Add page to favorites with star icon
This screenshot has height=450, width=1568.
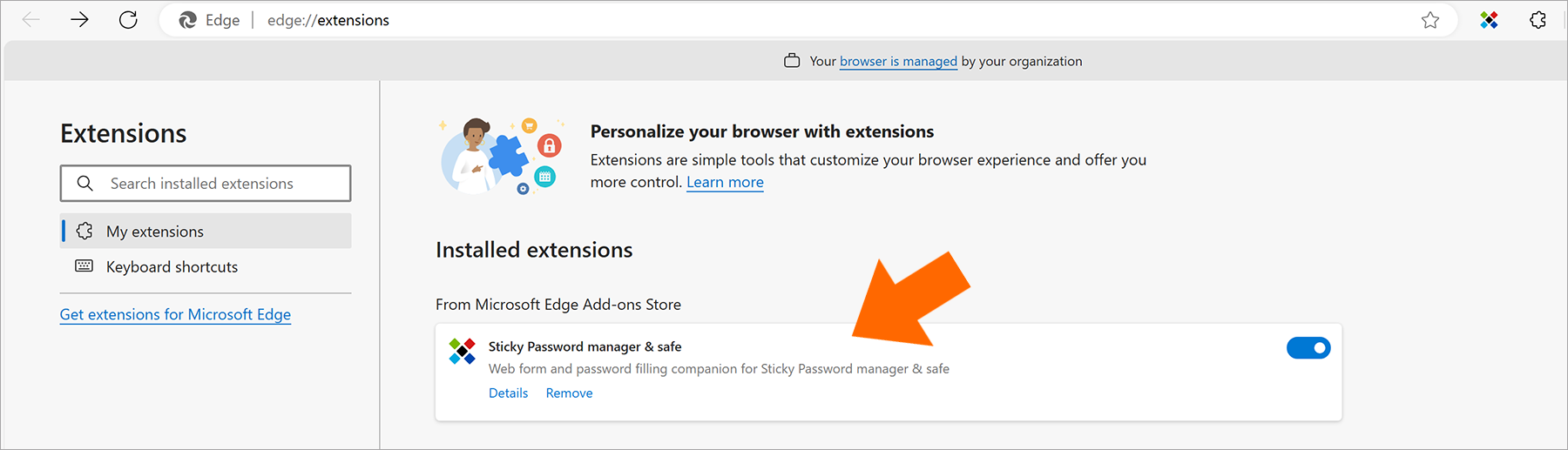tap(1429, 20)
